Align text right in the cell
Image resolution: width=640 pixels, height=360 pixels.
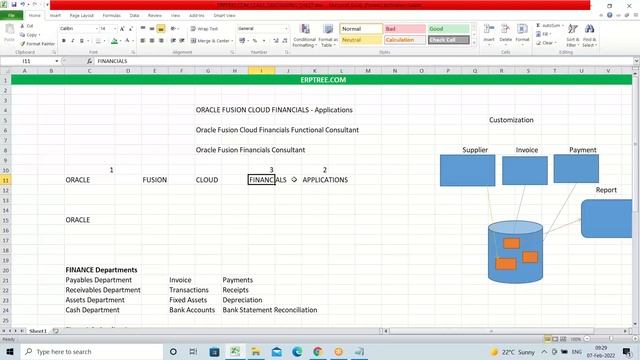click(x=161, y=41)
